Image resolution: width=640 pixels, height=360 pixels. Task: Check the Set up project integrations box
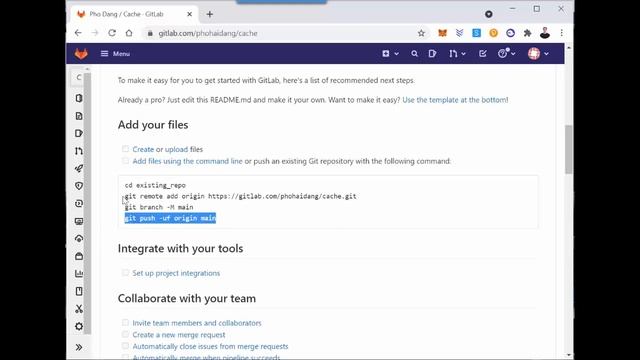click(x=125, y=273)
